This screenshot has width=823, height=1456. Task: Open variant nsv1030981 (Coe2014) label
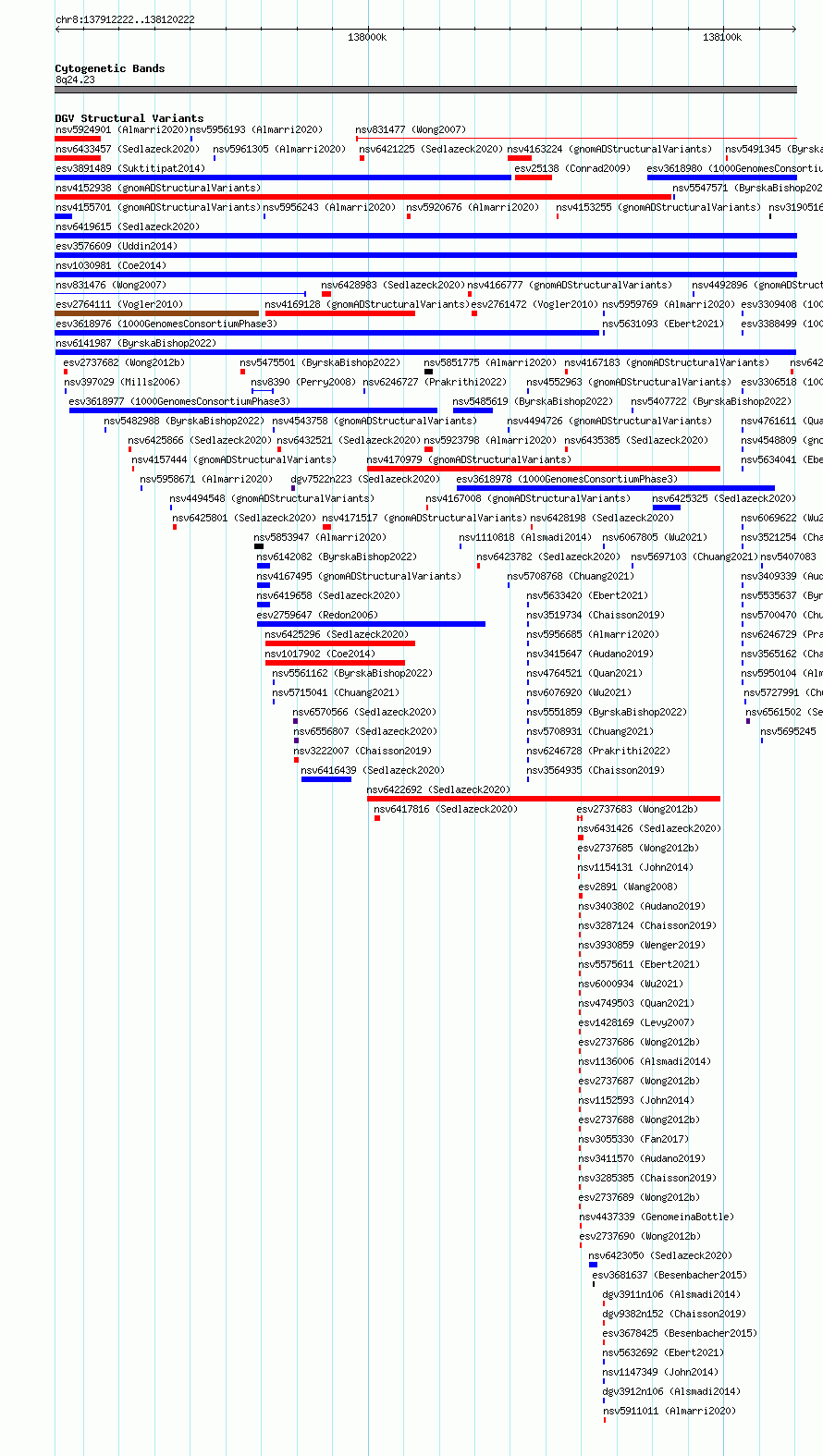point(111,265)
